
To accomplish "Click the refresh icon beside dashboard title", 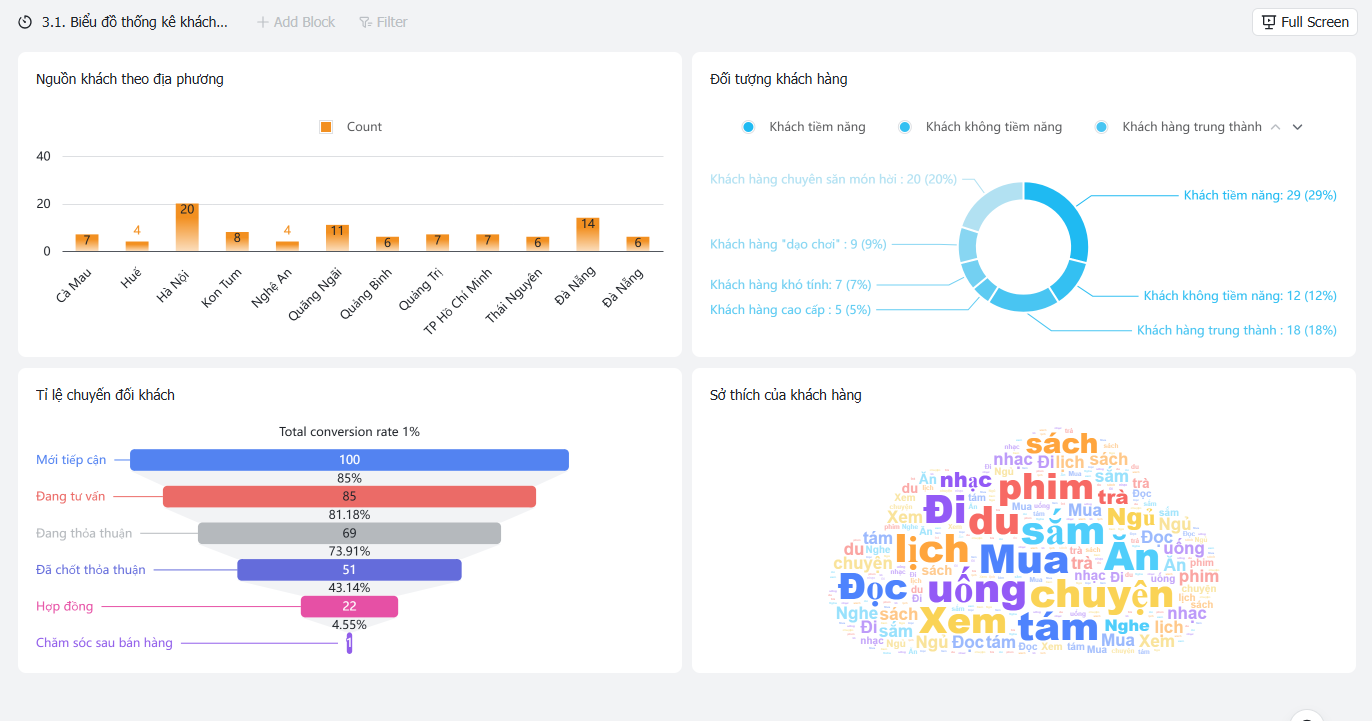I will click(x=25, y=22).
